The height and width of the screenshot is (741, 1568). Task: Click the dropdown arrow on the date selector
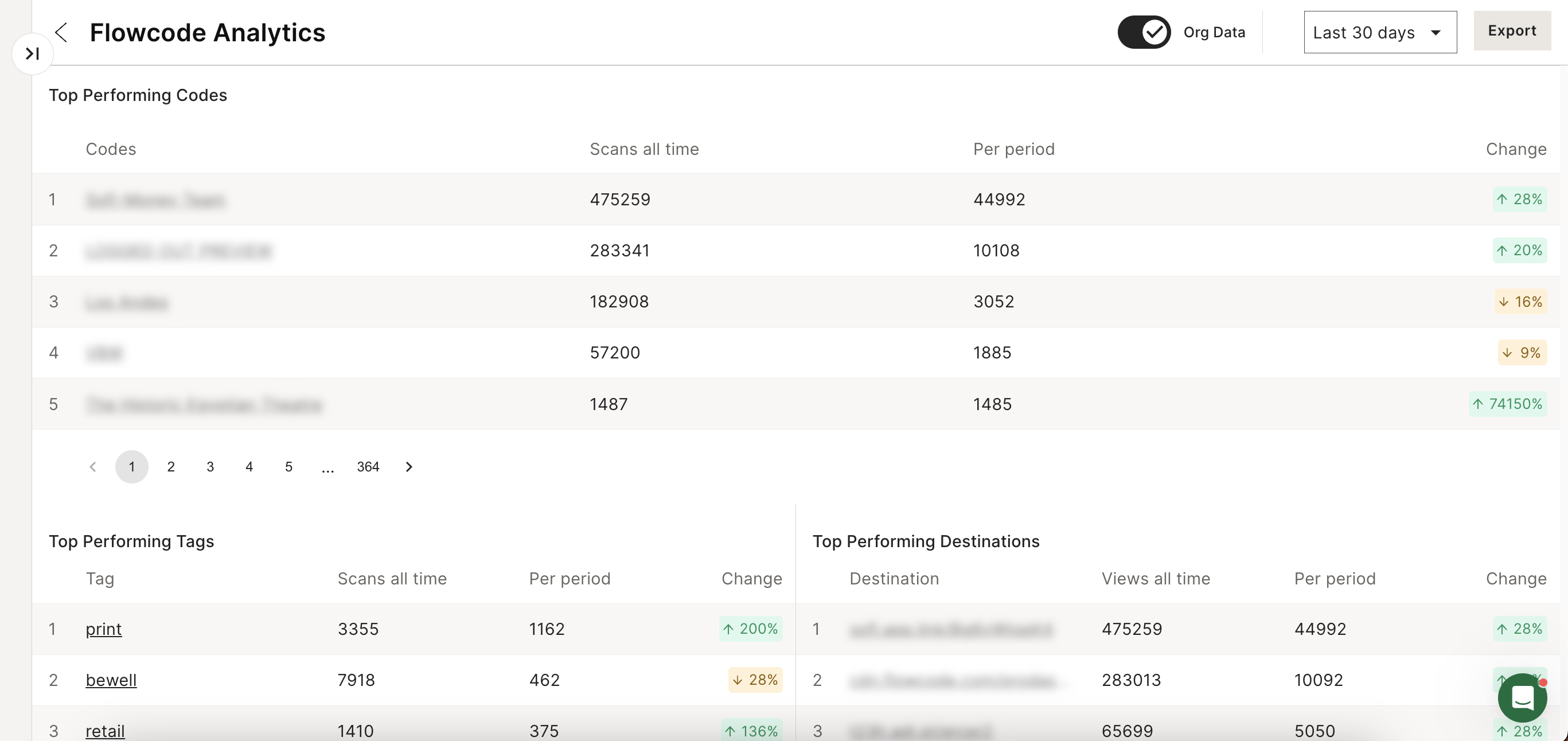(1436, 32)
